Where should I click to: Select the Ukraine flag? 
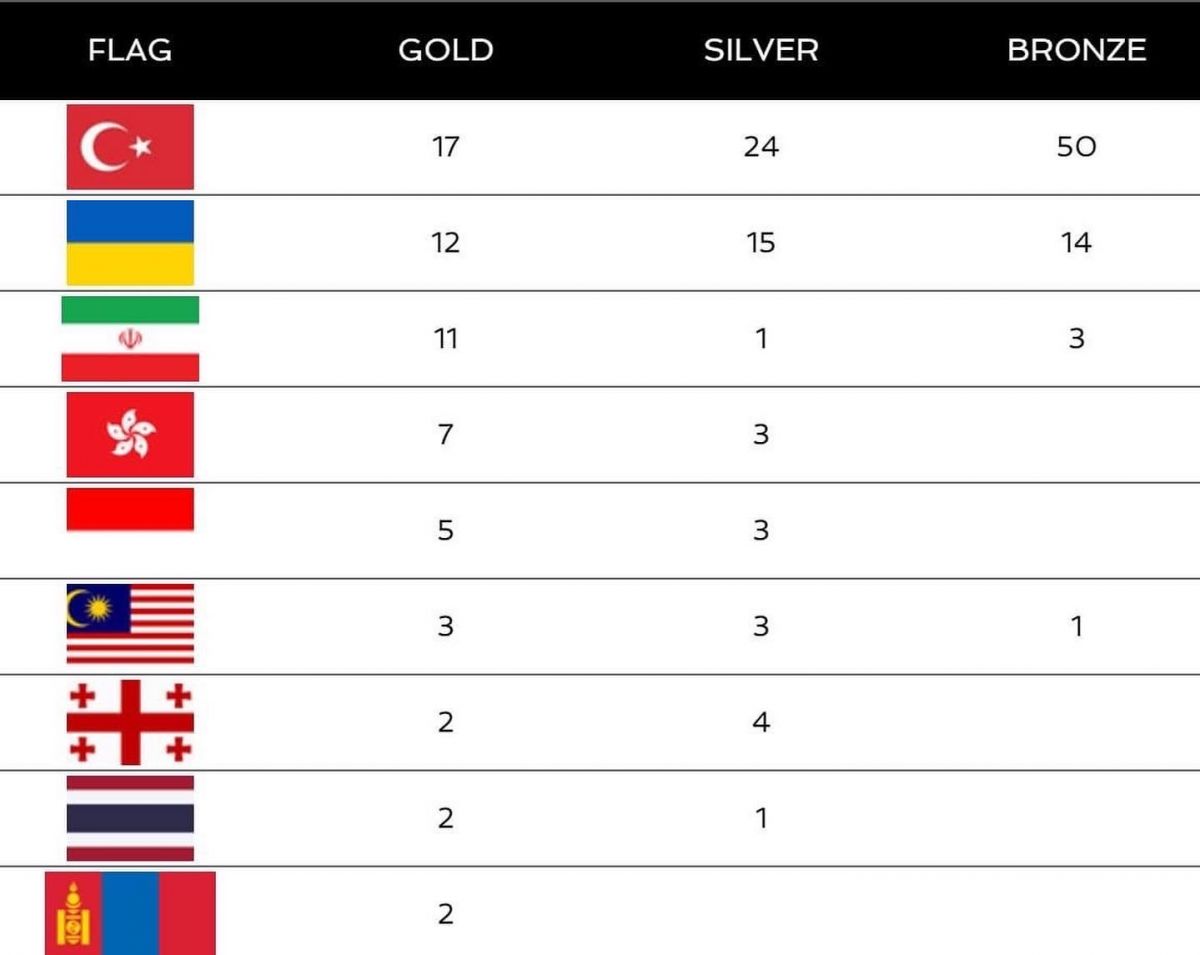(130, 243)
